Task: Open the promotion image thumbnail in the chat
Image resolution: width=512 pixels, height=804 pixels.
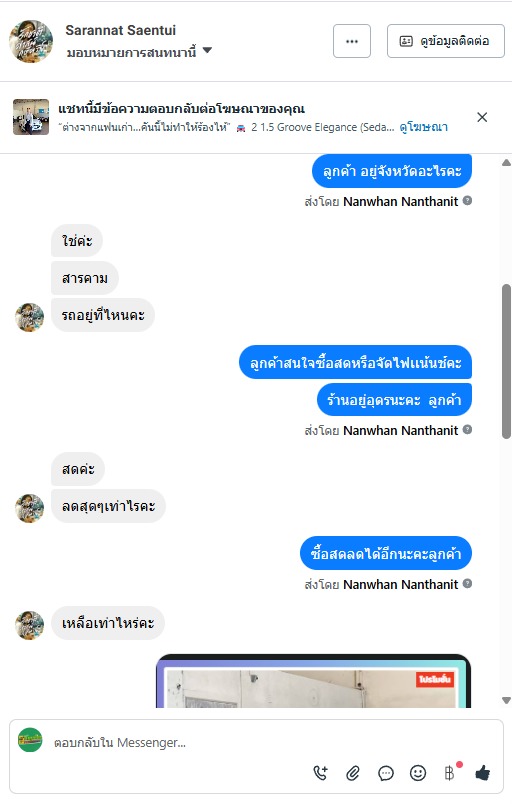Action: pos(313,681)
